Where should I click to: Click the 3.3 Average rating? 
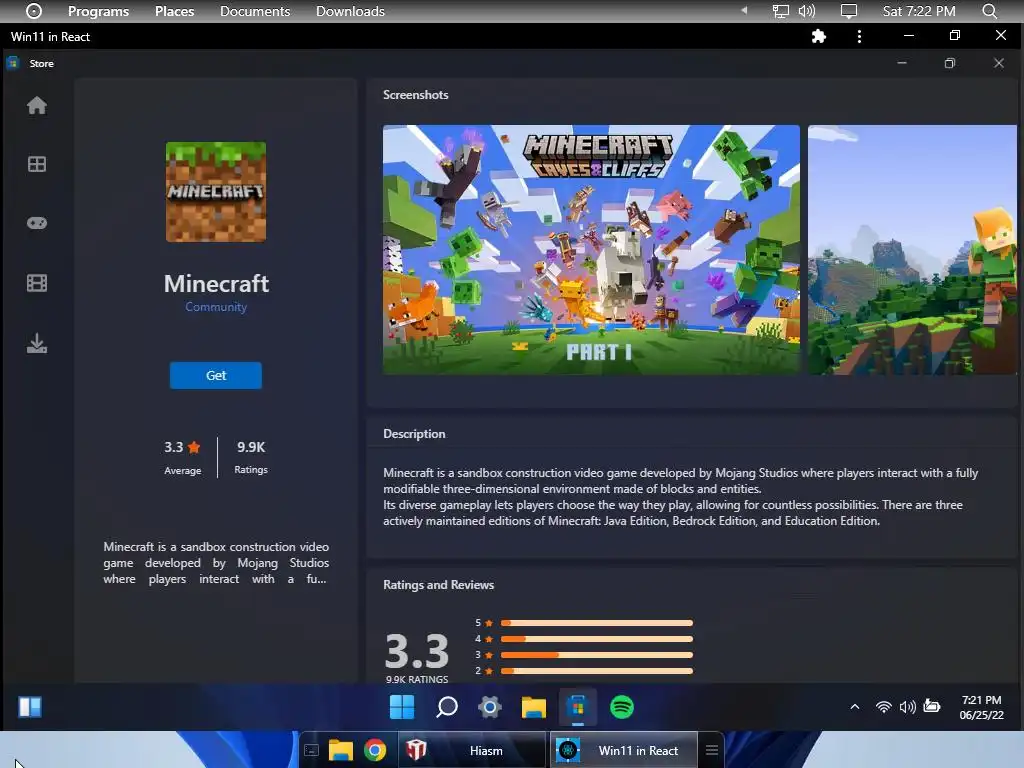click(182, 457)
